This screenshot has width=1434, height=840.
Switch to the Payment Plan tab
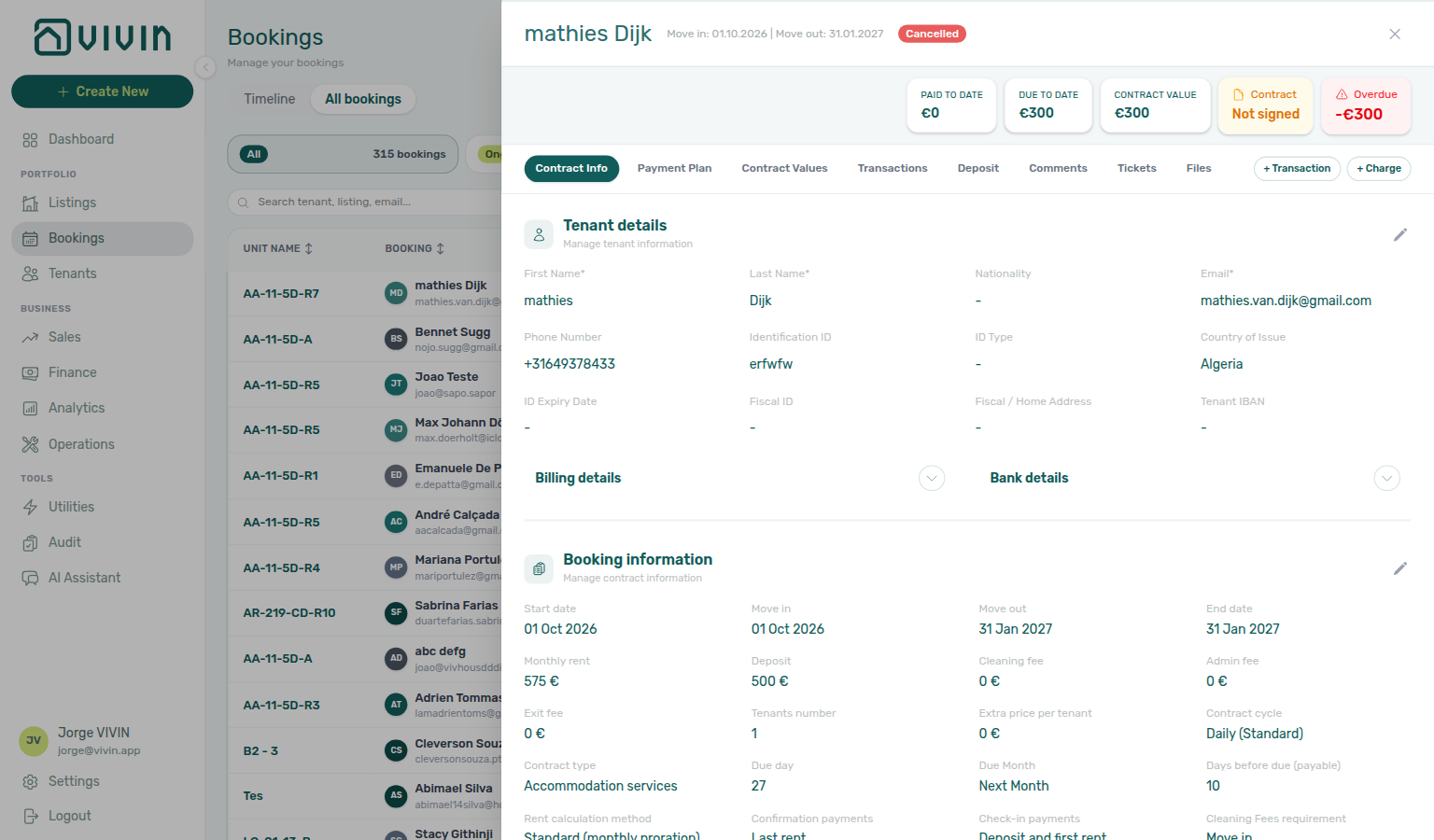674,168
